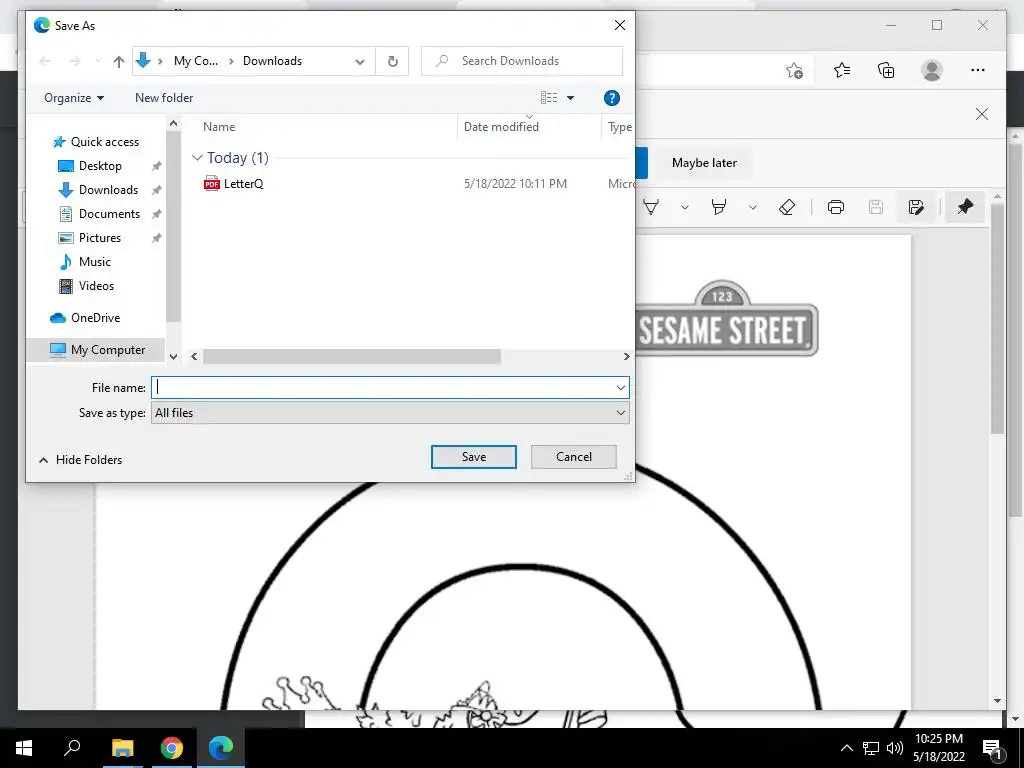The width and height of the screenshot is (1024, 768).
Task: Collapse with Hide Folders
Action: coord(80,460)
